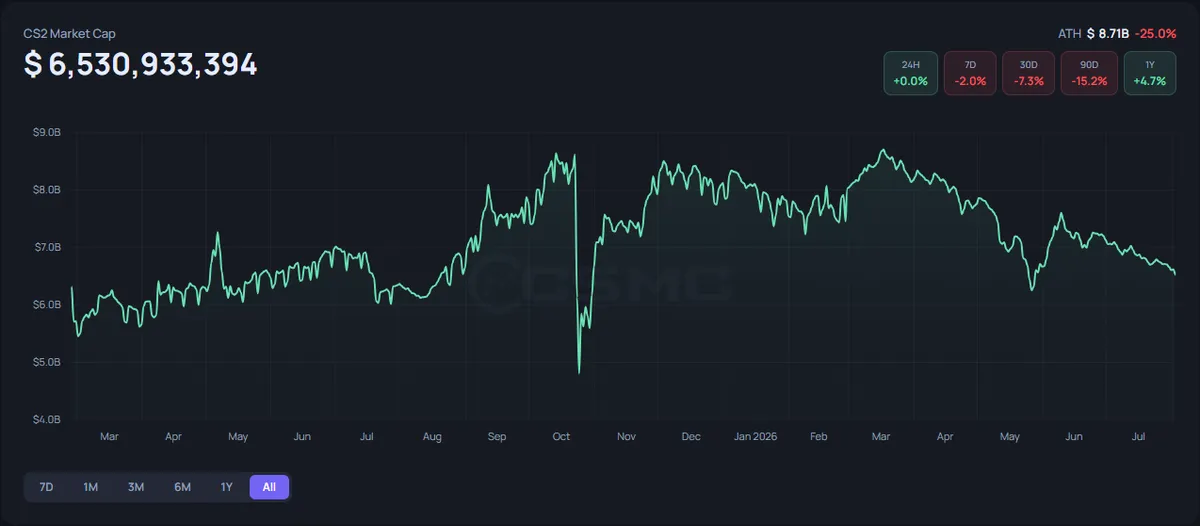Viewport: 1200px width, 526px height.
Task: Click the Sep x-axis label
Action: [x=497, y=437]
